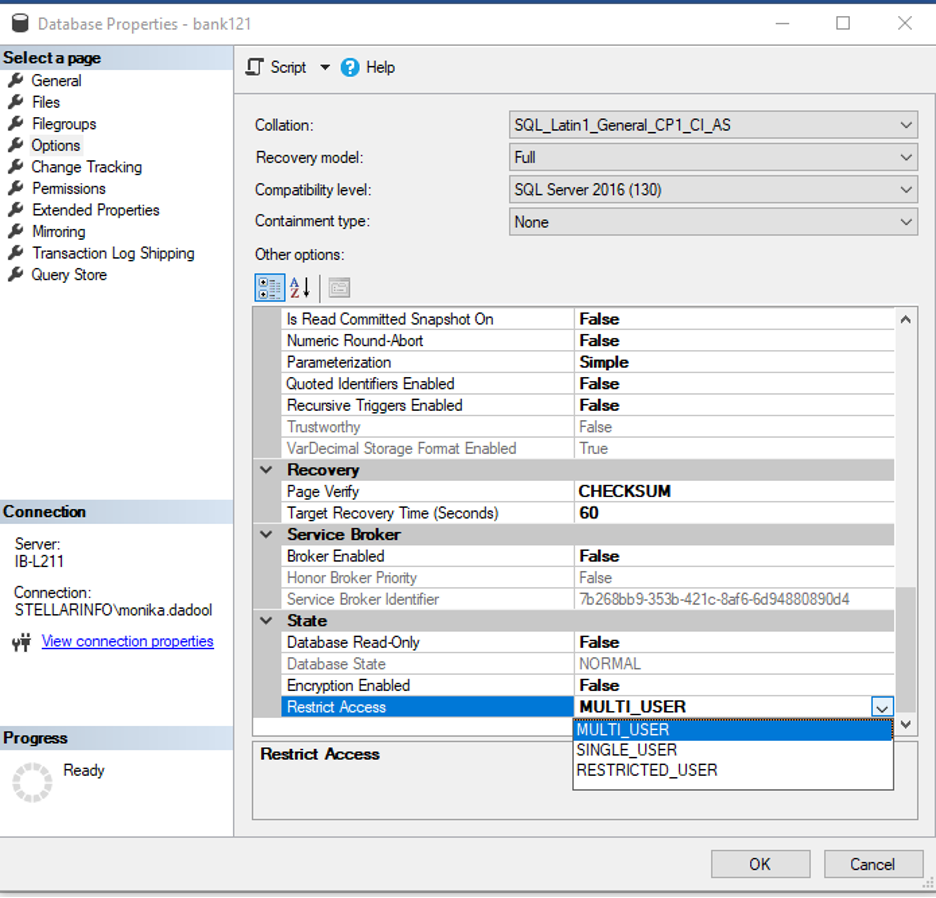The width and height of the screenshot is (936, 898).
Task: Collapse the State section
Action: 266,620
